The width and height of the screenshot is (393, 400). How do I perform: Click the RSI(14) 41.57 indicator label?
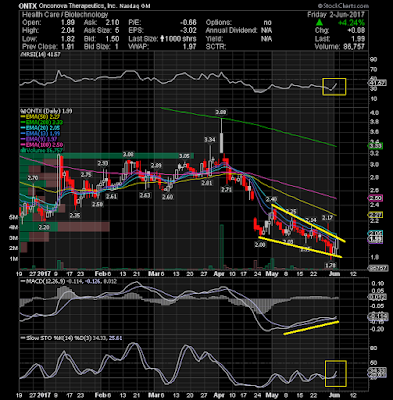point(40,54)
